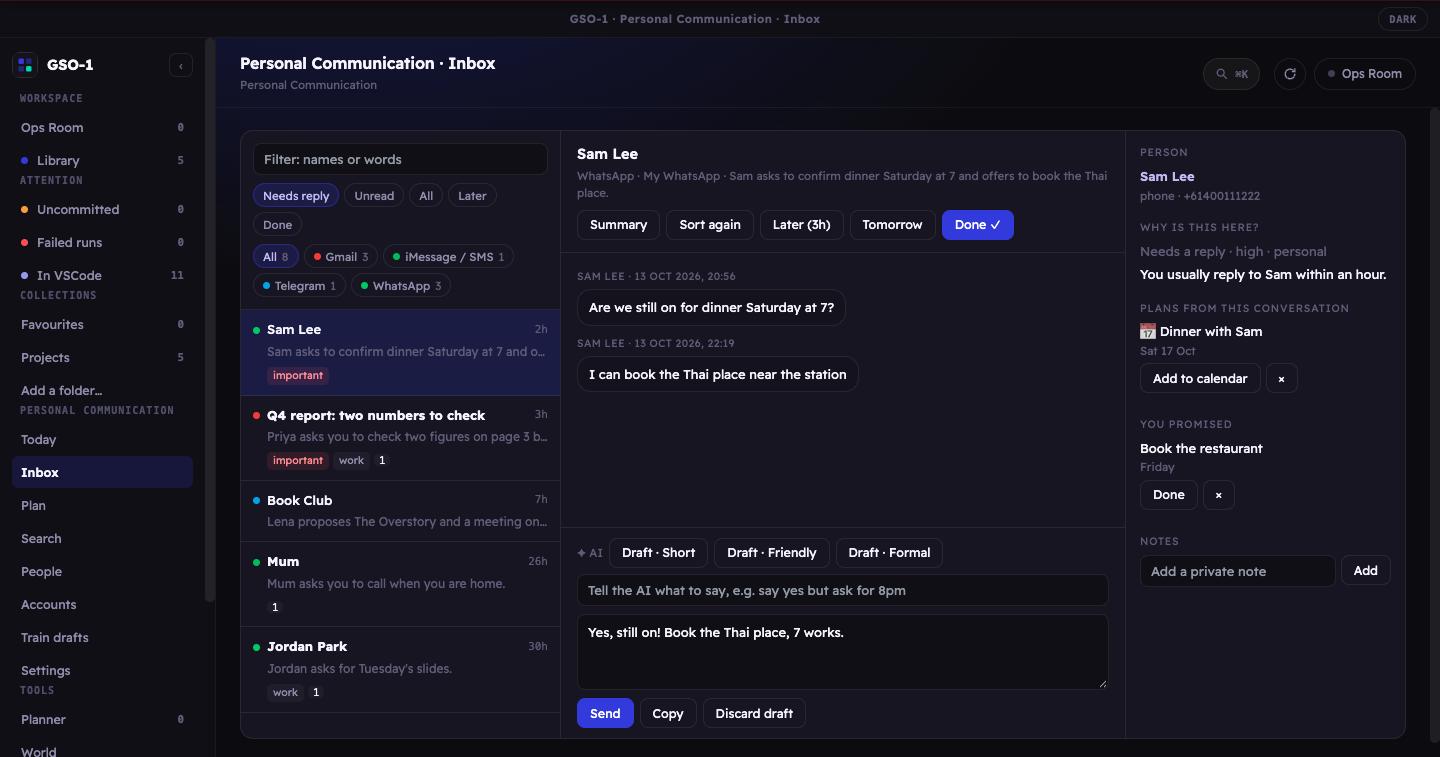Screen dimensions: 1440x757
Task: Click the sidebar vertical scrollbar
Action: [210, 320]
